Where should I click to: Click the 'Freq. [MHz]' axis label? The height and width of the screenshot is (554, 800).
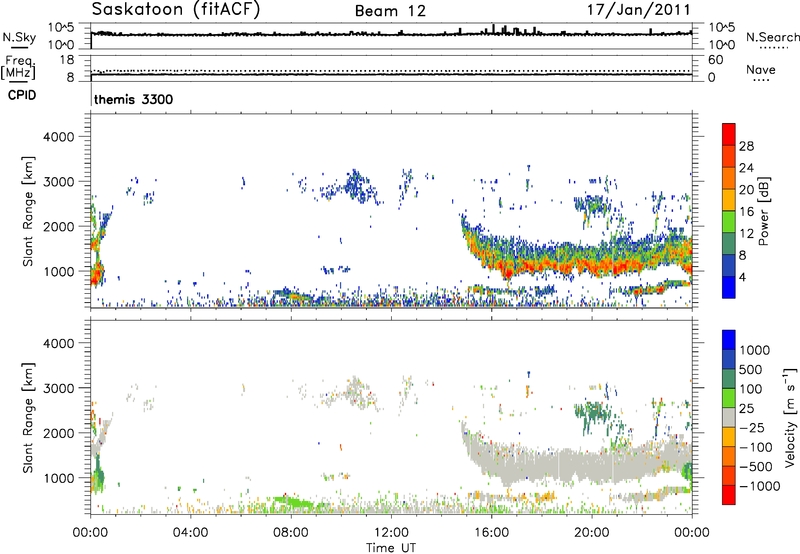point(19,67)
